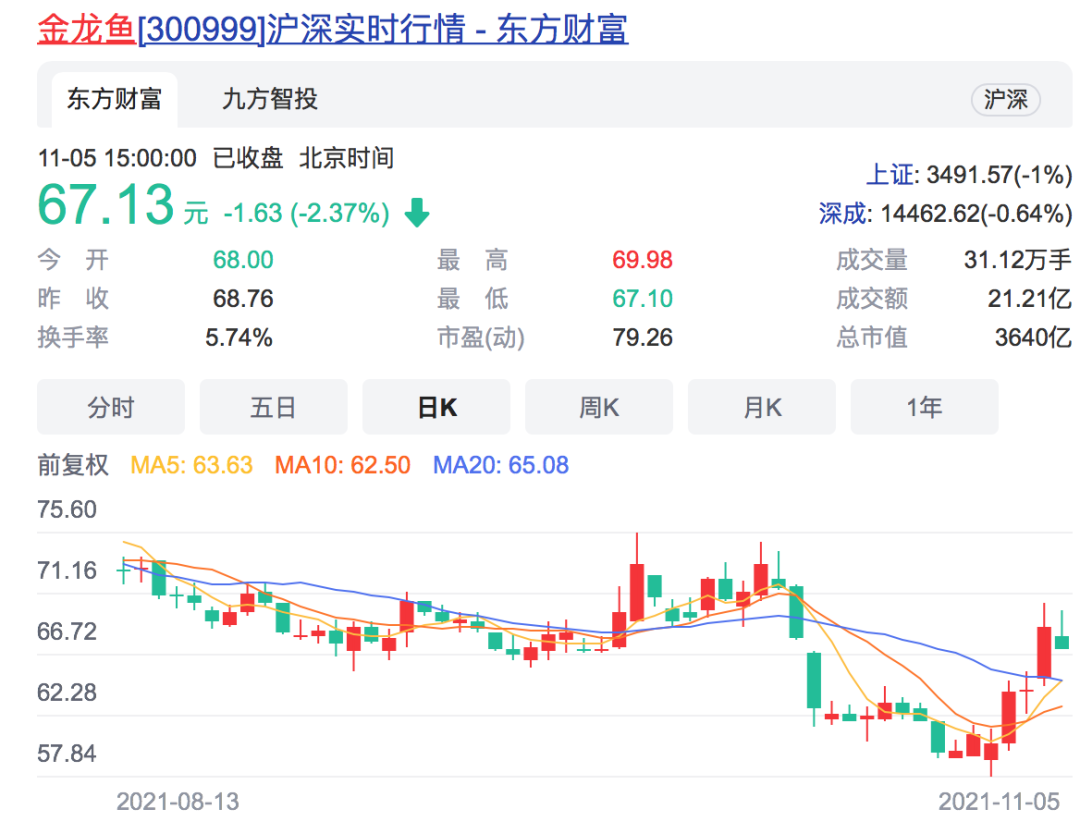The height and width of the screenshot is (834, 1080).
Task: Click the 71.16 axis label
Action: click(x=67, y=570)
